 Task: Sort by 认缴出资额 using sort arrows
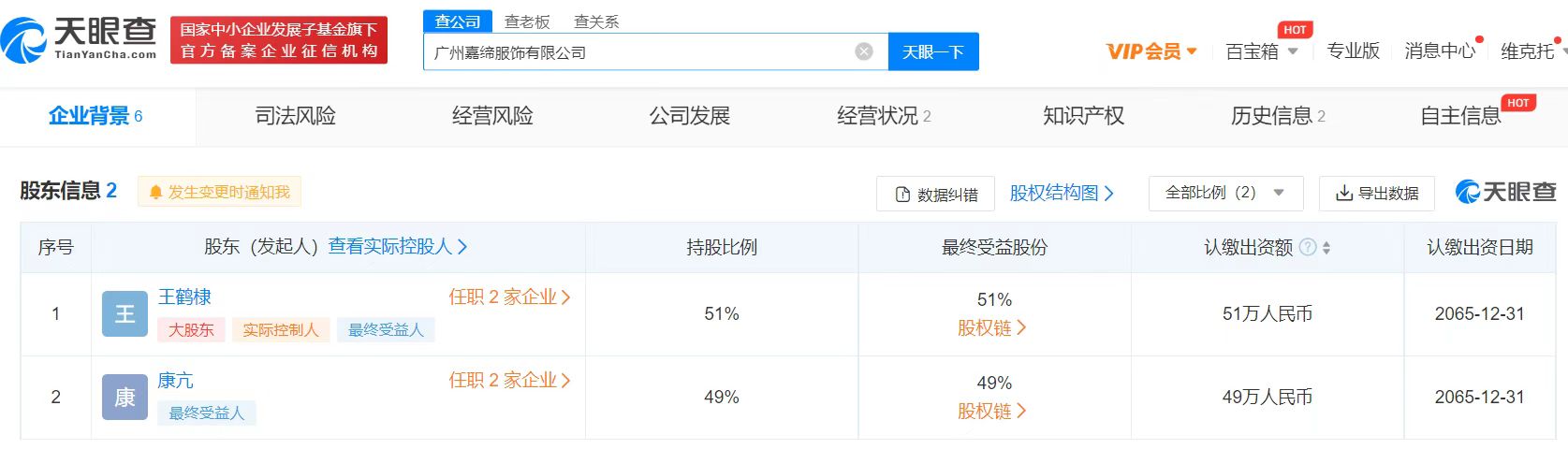(x=1326, y=247)
